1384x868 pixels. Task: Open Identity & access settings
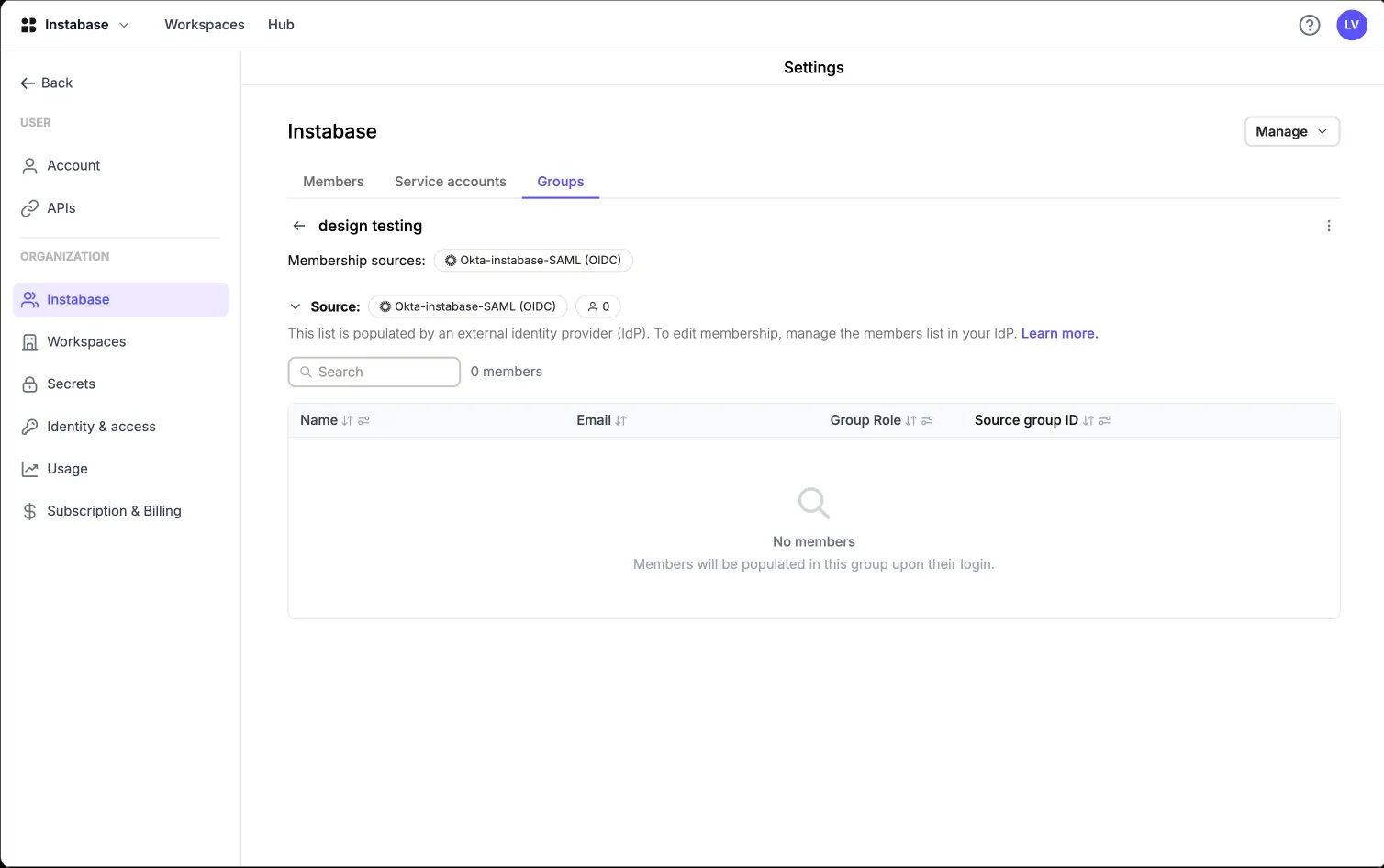(x=120, y=427)
